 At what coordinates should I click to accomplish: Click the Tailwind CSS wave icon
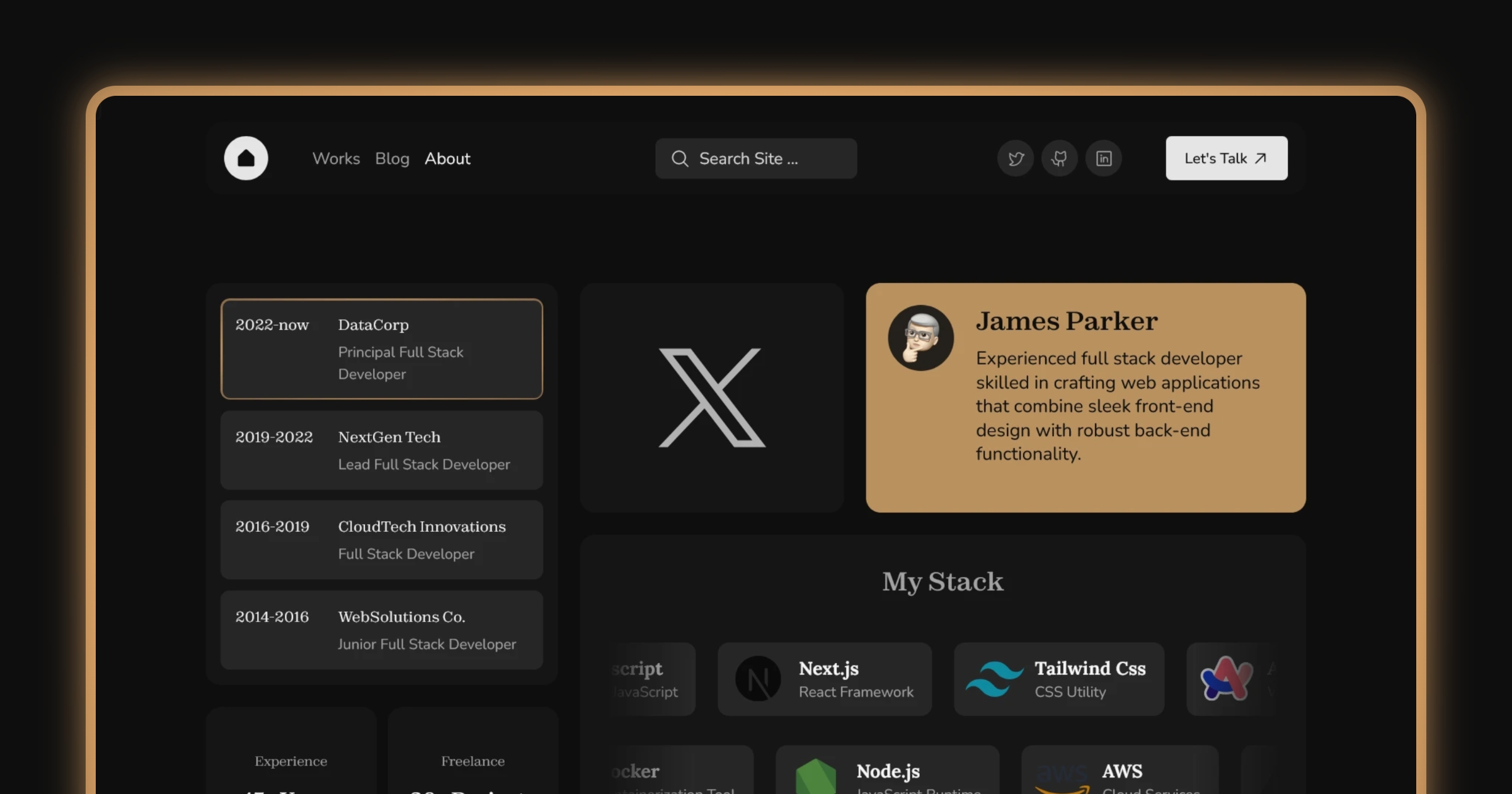point(994,679)
